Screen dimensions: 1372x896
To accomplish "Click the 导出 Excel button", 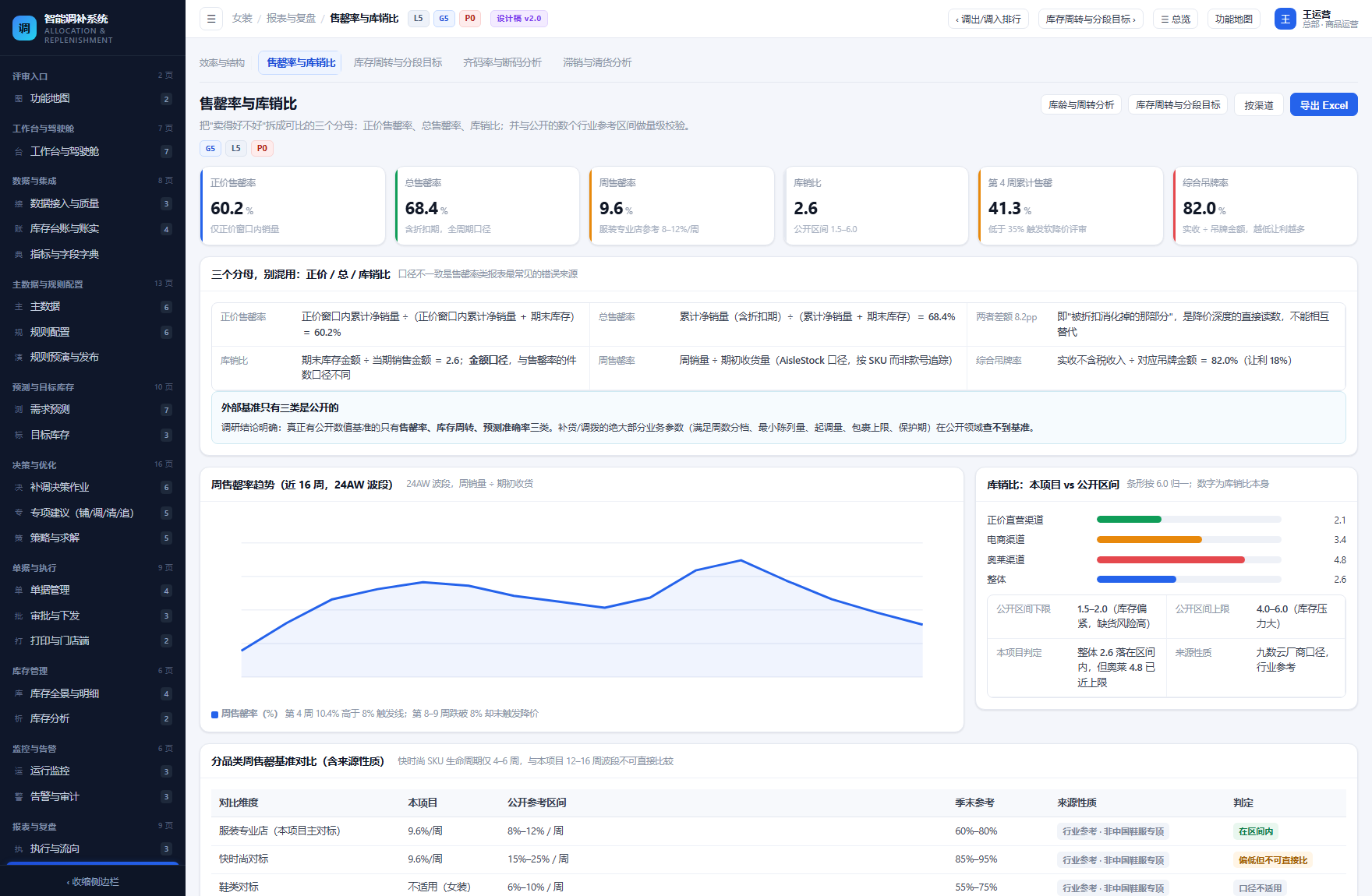I will coord(1324,105).
